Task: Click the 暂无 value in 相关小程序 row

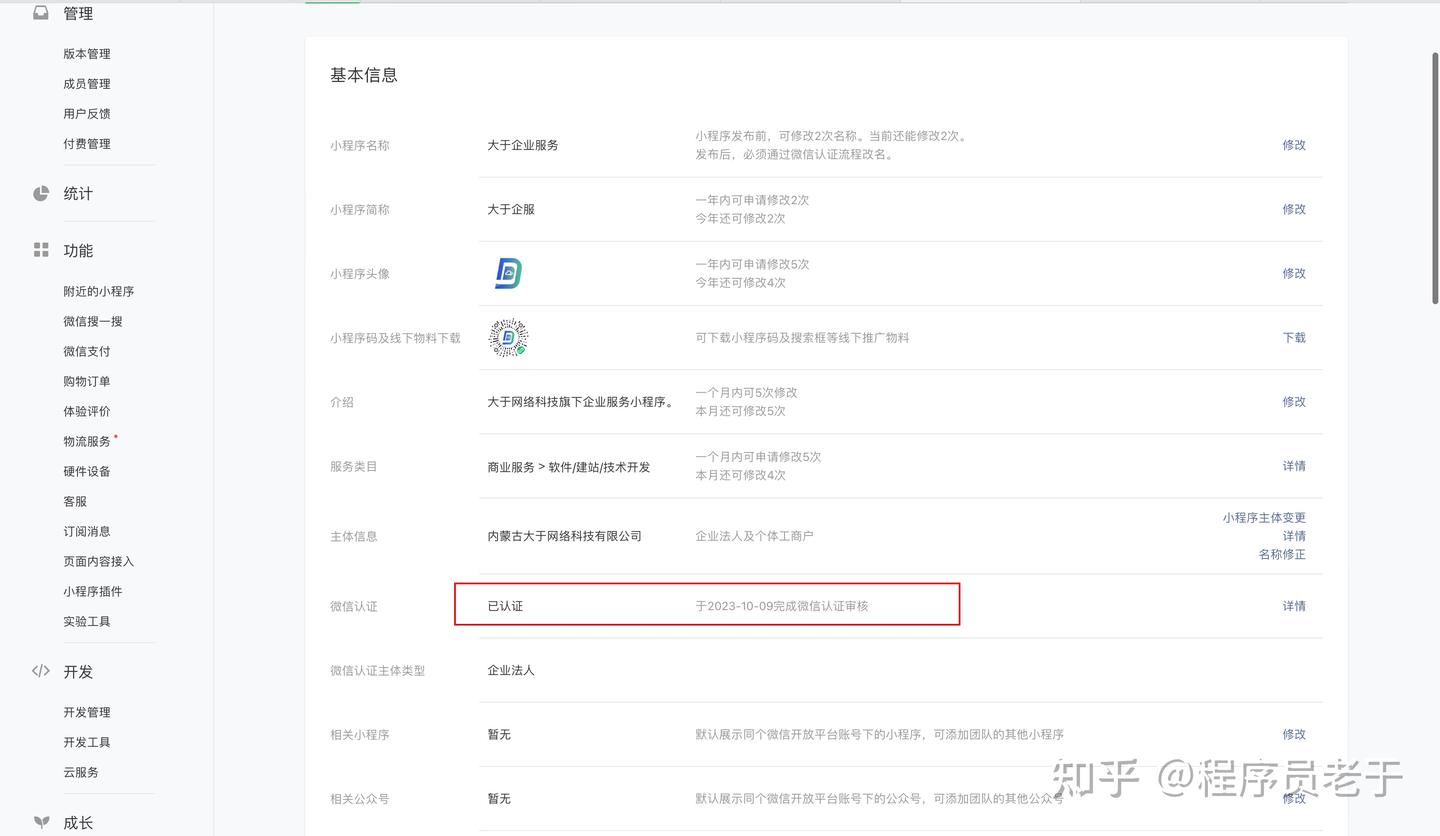Action: tap(499, 734)
